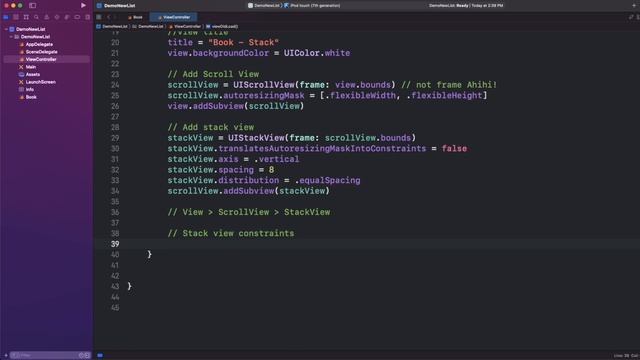Toggle the debug area blue button
This screenshot has width=640, height=360.
point(100,356)
